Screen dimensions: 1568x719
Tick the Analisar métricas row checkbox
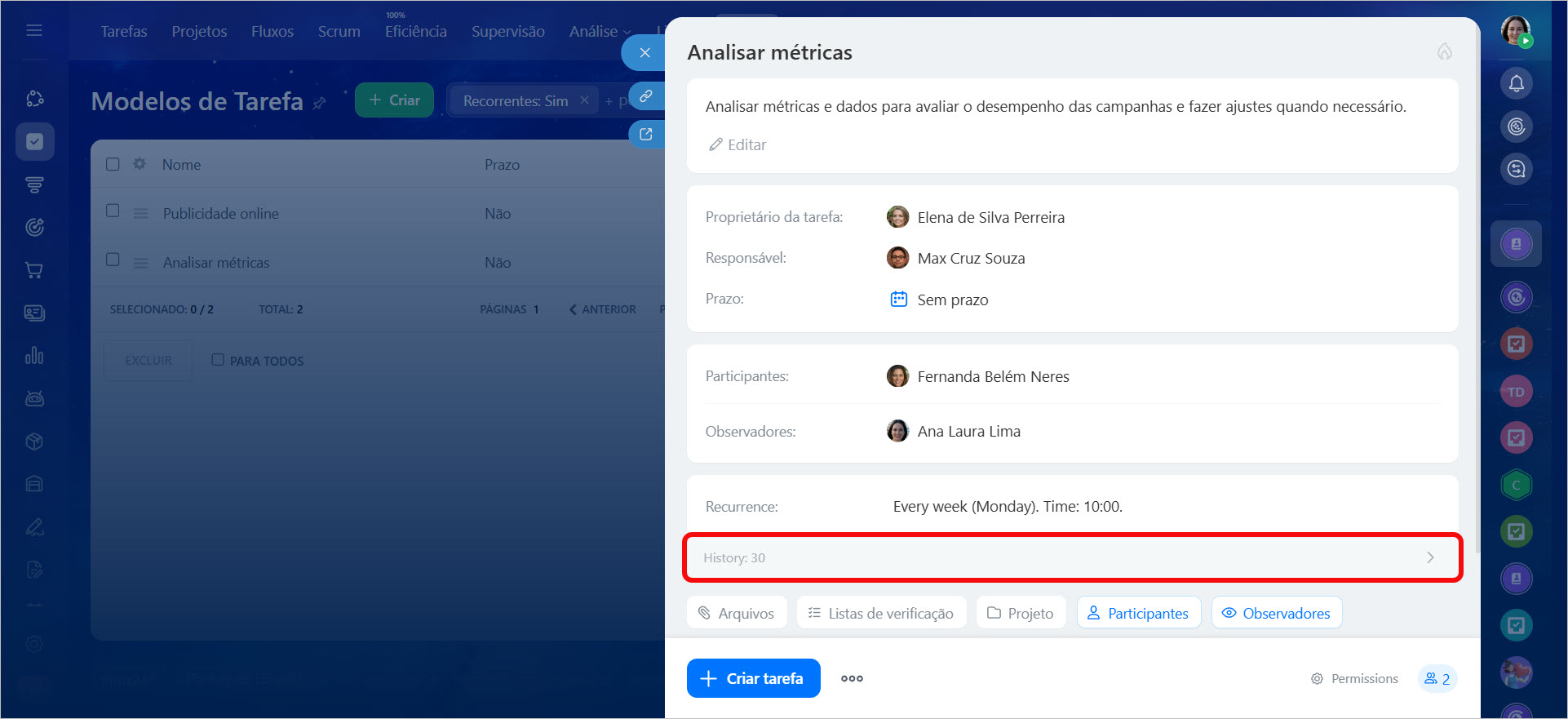[x=113, y=260]
